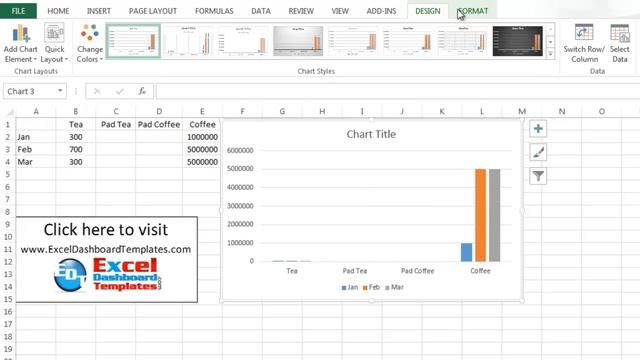Click the Mar legend entry

tap(394, 287)
